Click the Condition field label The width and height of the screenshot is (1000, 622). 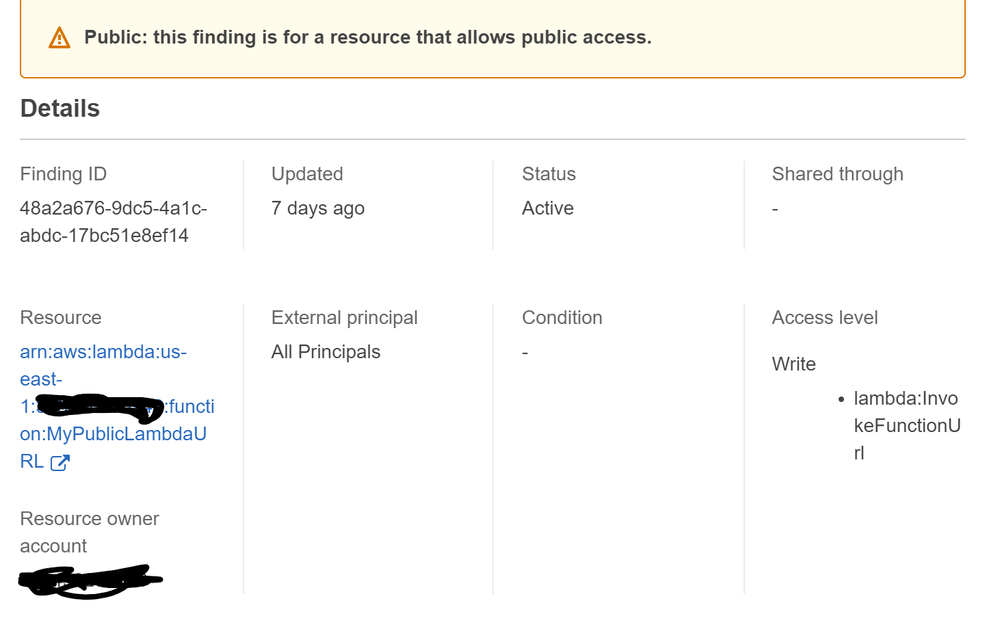coord(562,318)
